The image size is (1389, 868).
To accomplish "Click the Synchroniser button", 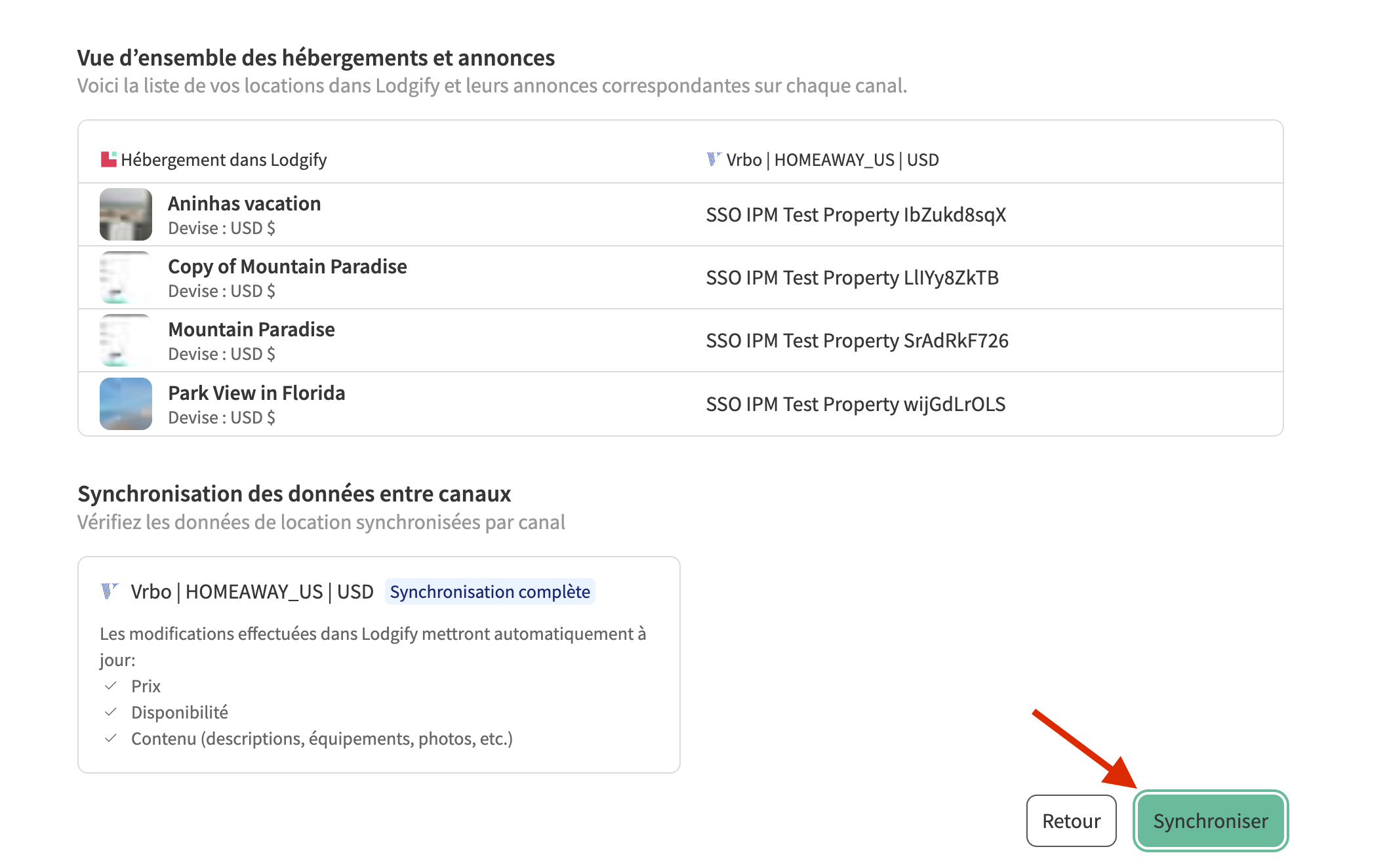I will [x=1210, y=821].
